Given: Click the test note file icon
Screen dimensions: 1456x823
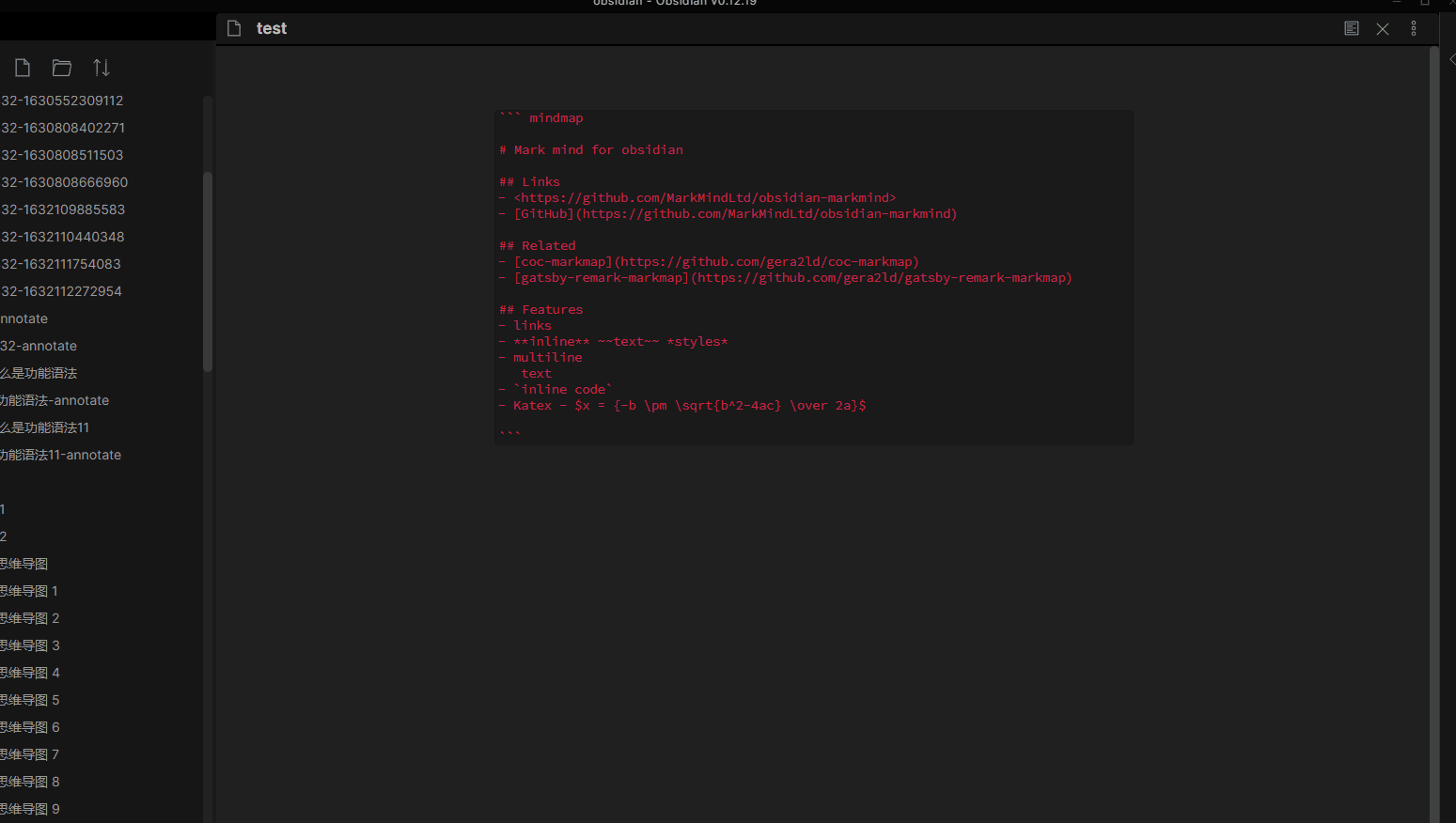Looking at the screenshot, I should pos(234,28).
